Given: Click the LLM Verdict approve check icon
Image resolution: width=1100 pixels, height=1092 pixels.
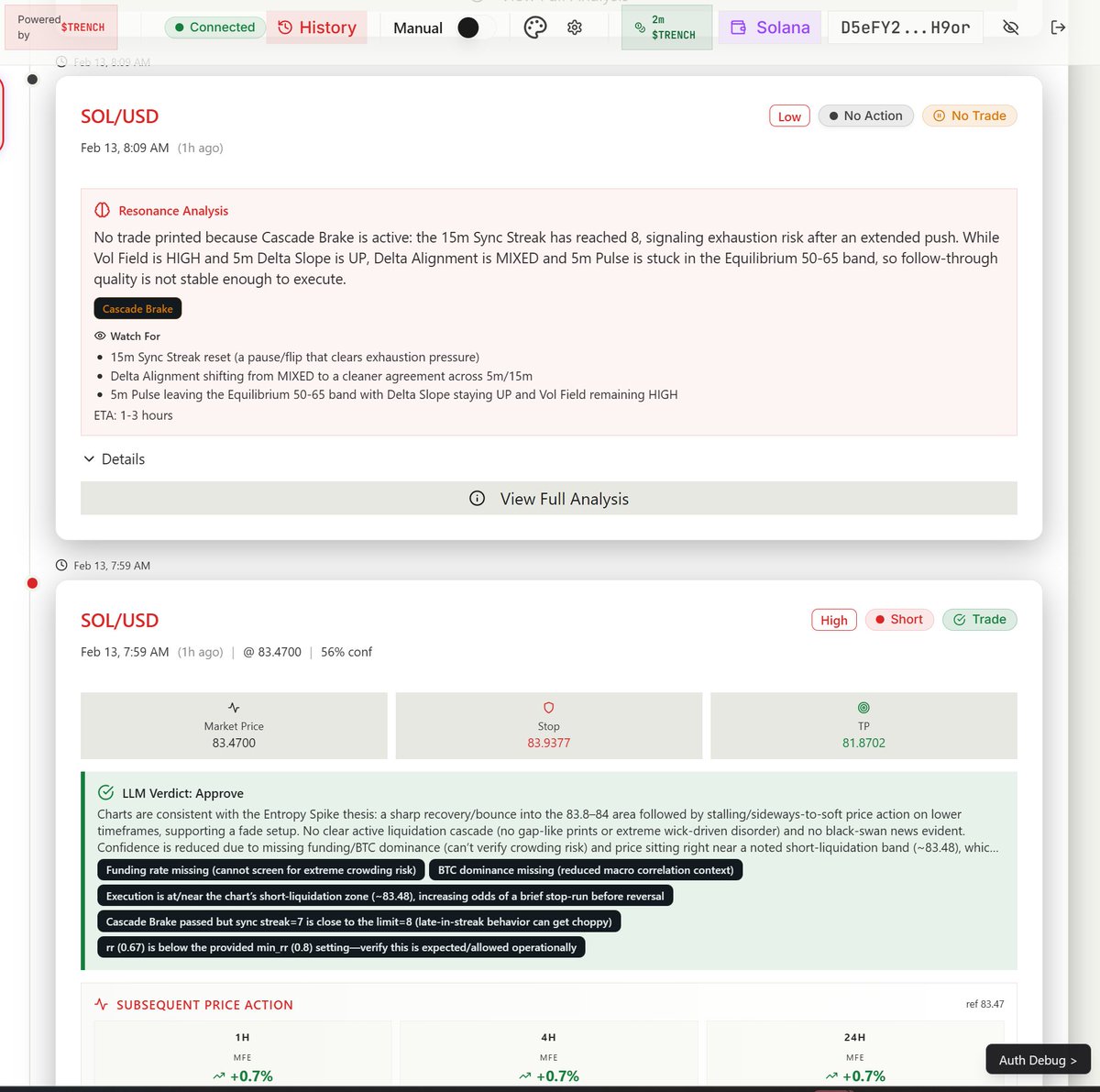Looking at the screenshot, I should pos(106,793).
